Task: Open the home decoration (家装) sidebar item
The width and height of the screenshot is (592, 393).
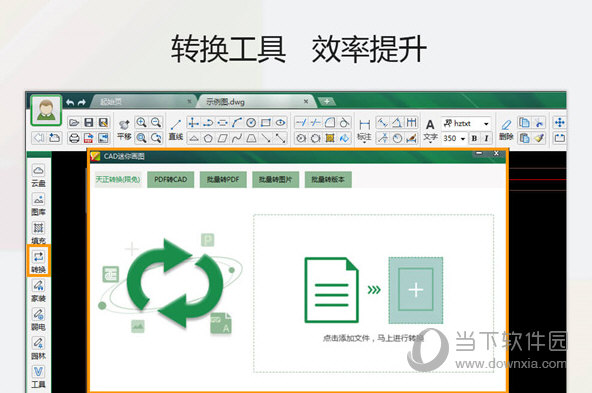Action: 38,291
